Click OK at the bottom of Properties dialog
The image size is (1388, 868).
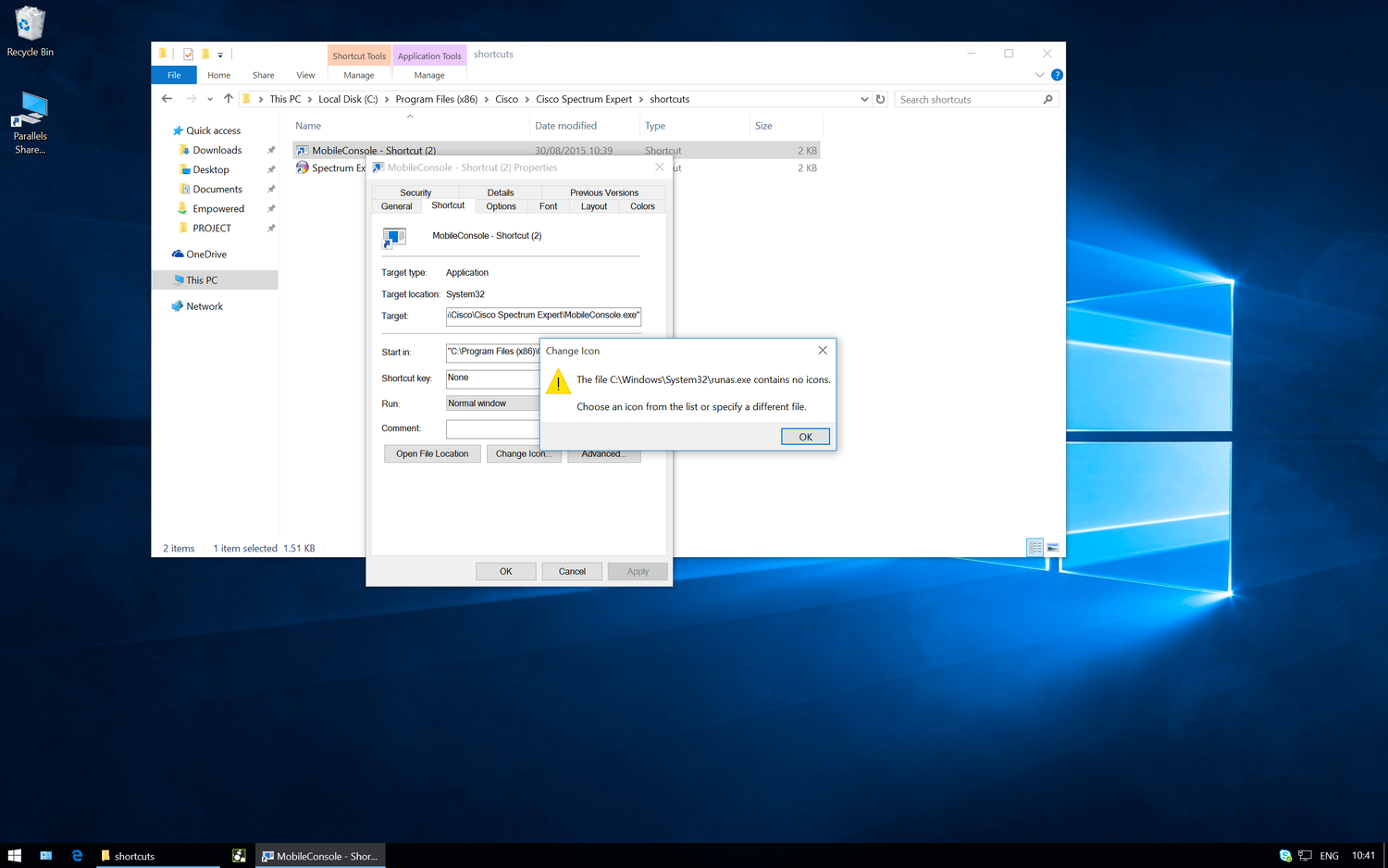(505, 571)
